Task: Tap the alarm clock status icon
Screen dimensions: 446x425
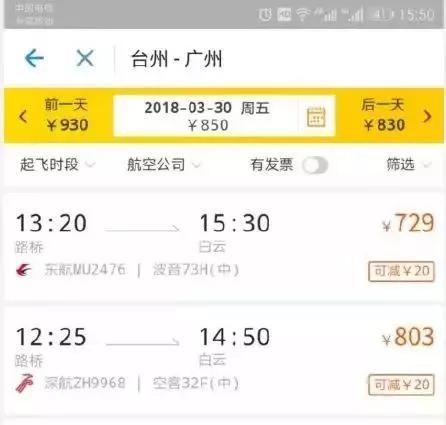Action: click(x=265, y=15)
